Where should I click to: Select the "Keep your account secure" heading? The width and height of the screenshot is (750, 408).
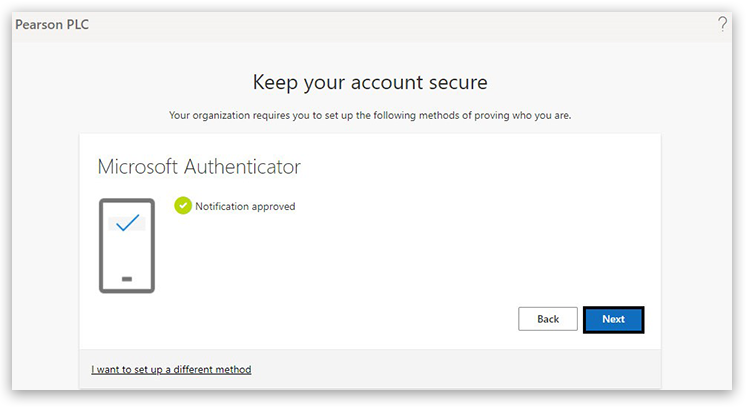(x=370, y=81)
